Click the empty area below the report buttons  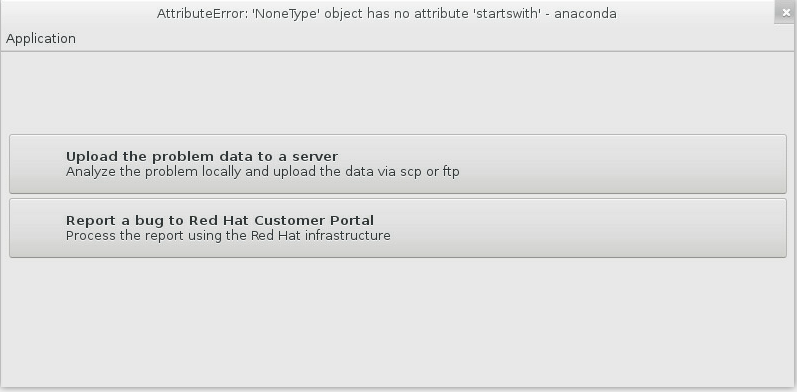pyautogui.click(x=397, y=321)
